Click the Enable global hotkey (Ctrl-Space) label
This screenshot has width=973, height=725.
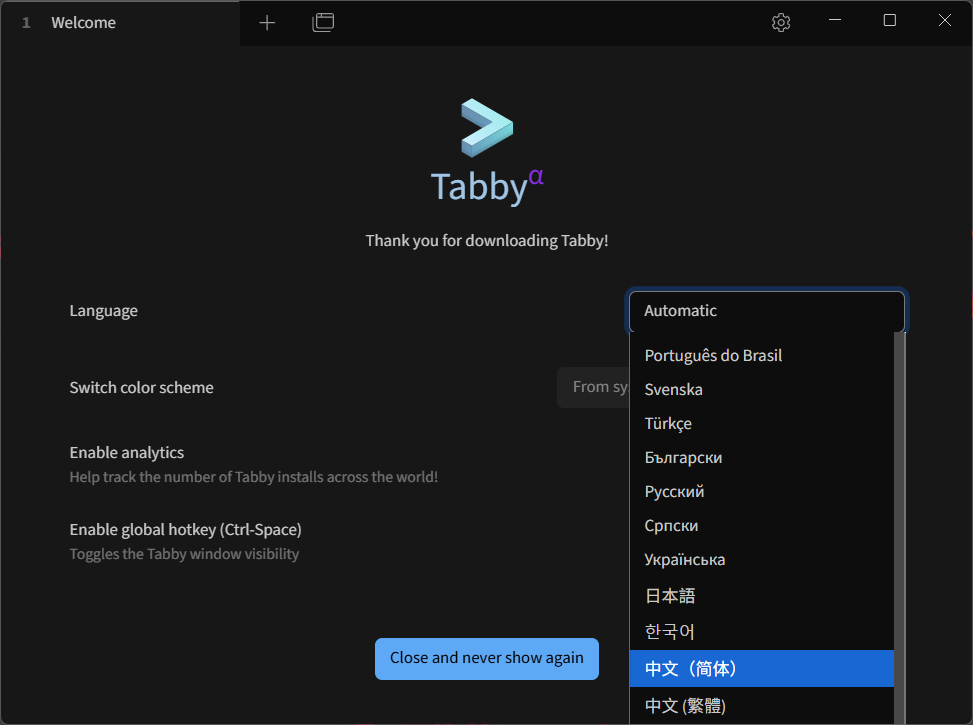tap(186, 530)
